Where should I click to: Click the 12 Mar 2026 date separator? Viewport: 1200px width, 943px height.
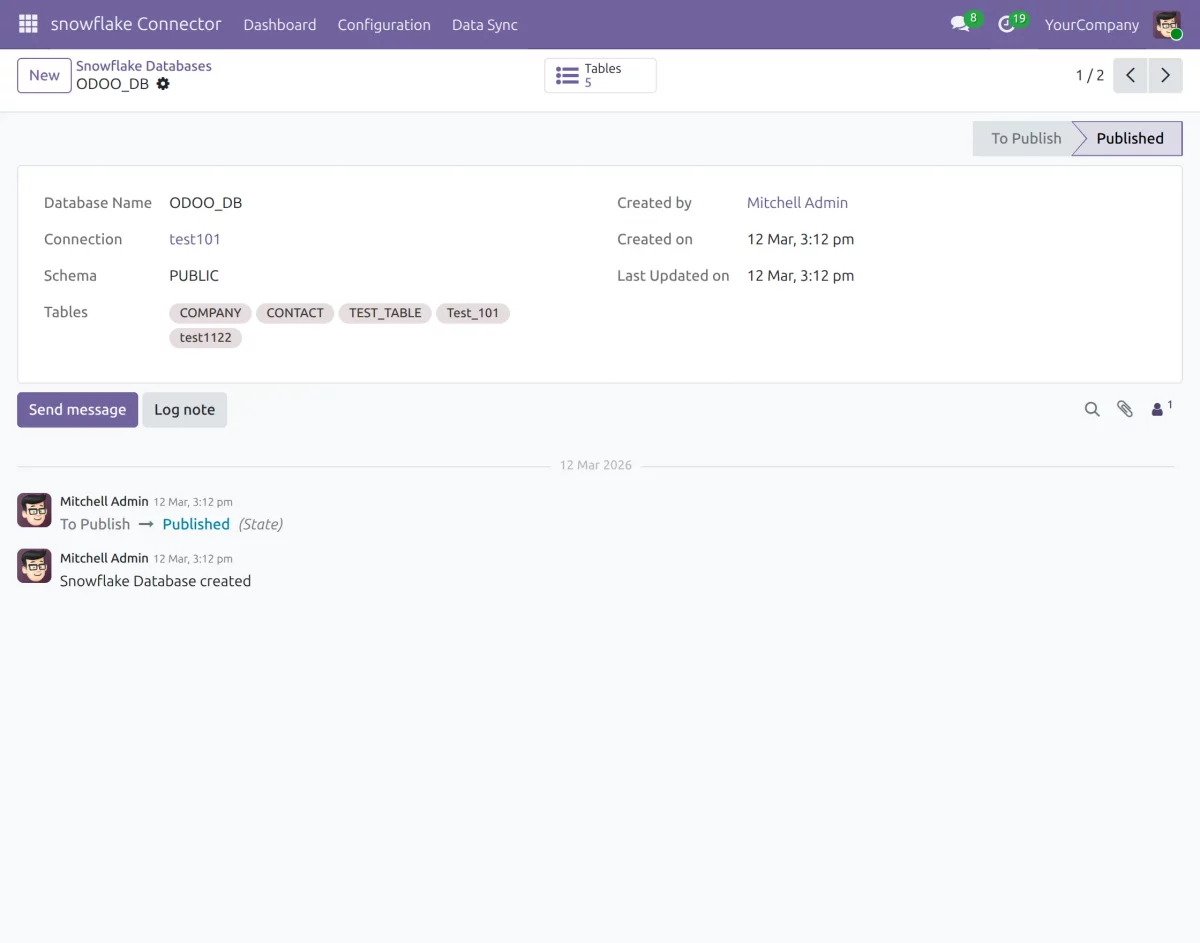[596, 465]
